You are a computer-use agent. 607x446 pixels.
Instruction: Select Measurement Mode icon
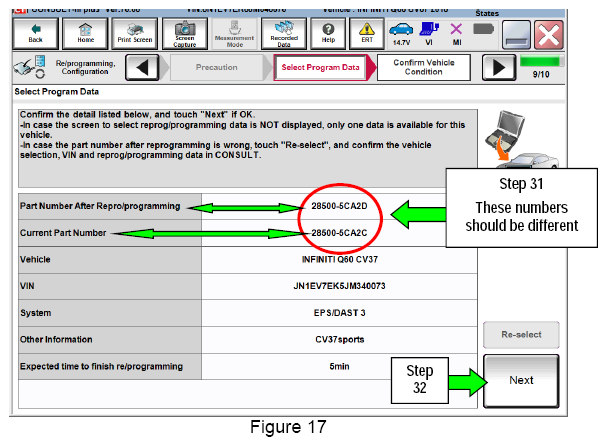pos(235,34)
